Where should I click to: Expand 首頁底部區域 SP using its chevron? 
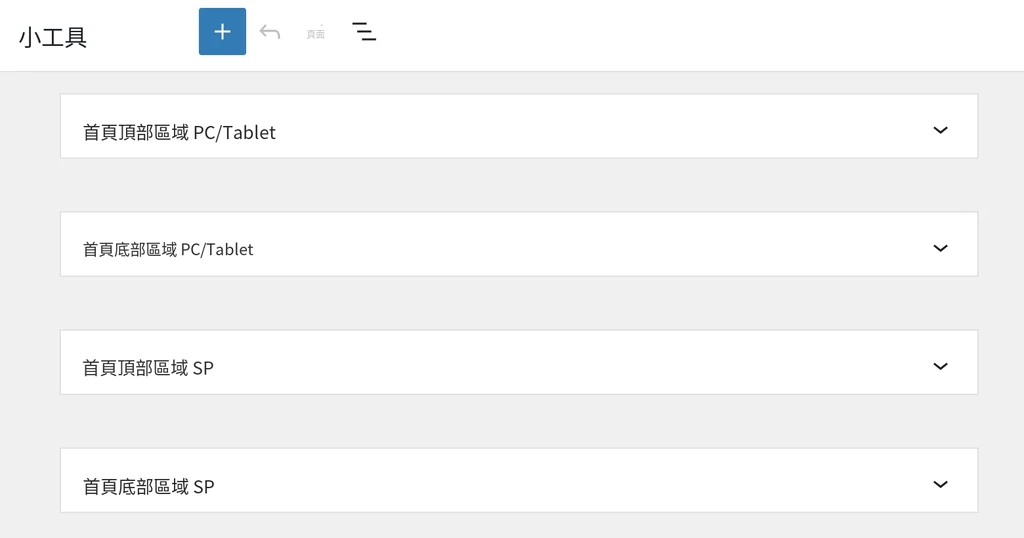click(x=940, y=484)
